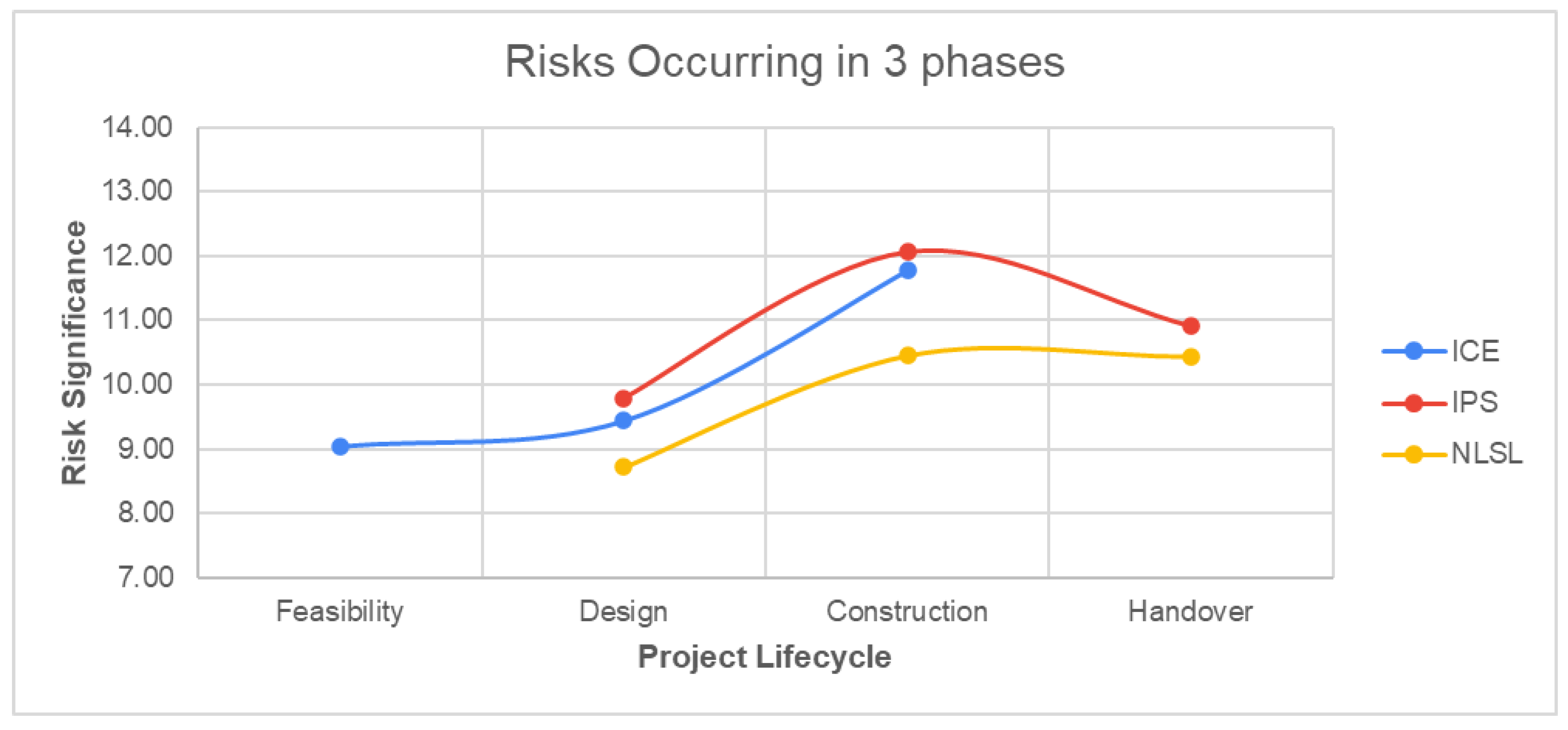Pick the yellow NLSL point at Design
Screen dimensions: 1568x730
[x=623, y=467]
